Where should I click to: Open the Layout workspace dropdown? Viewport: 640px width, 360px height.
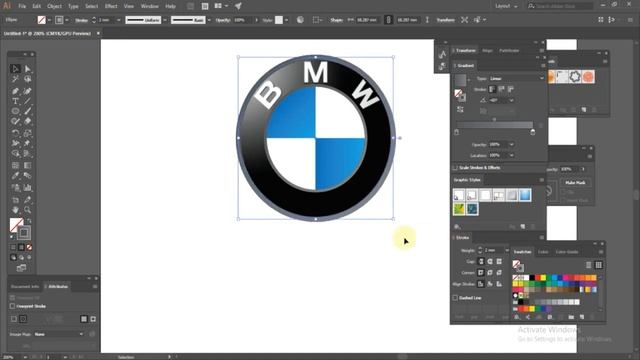pos(507,6)
